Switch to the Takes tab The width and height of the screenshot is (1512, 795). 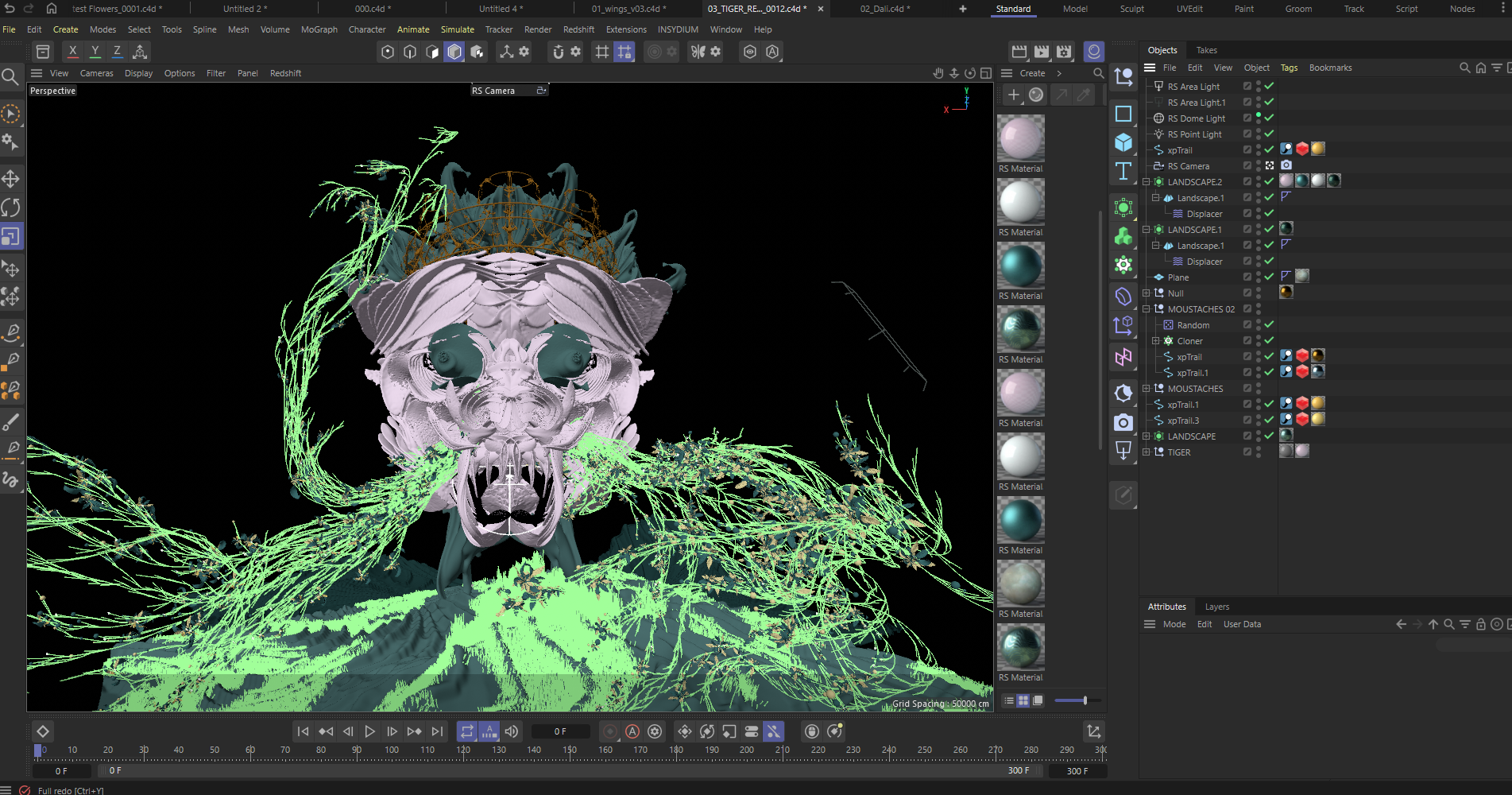pos(1206,50)
